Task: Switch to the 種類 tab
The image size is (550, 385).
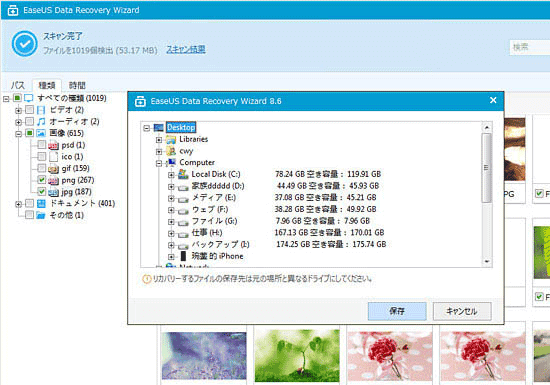Action: coord(47,85)
